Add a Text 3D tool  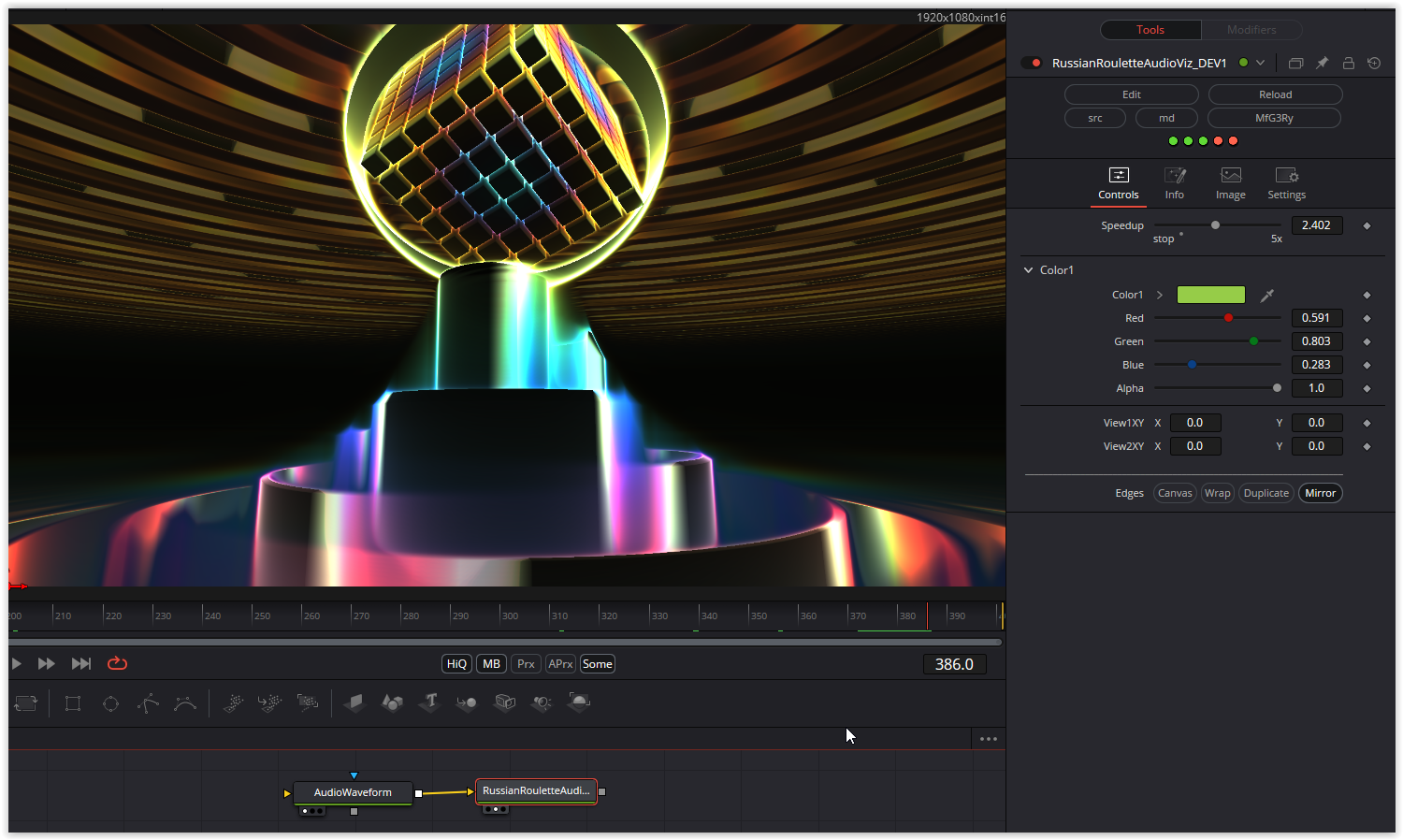pos(429,702)
